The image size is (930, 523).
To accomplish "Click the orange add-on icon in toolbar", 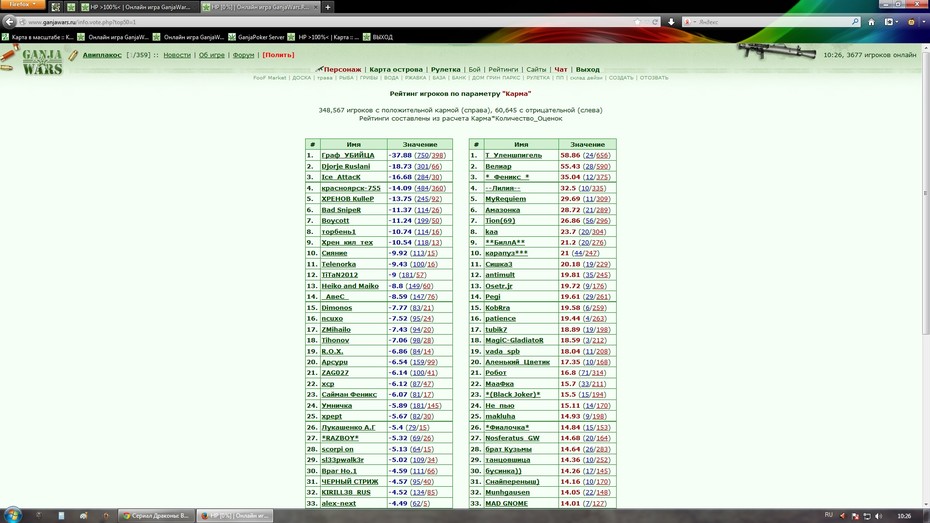I will [x=911, y=22].
